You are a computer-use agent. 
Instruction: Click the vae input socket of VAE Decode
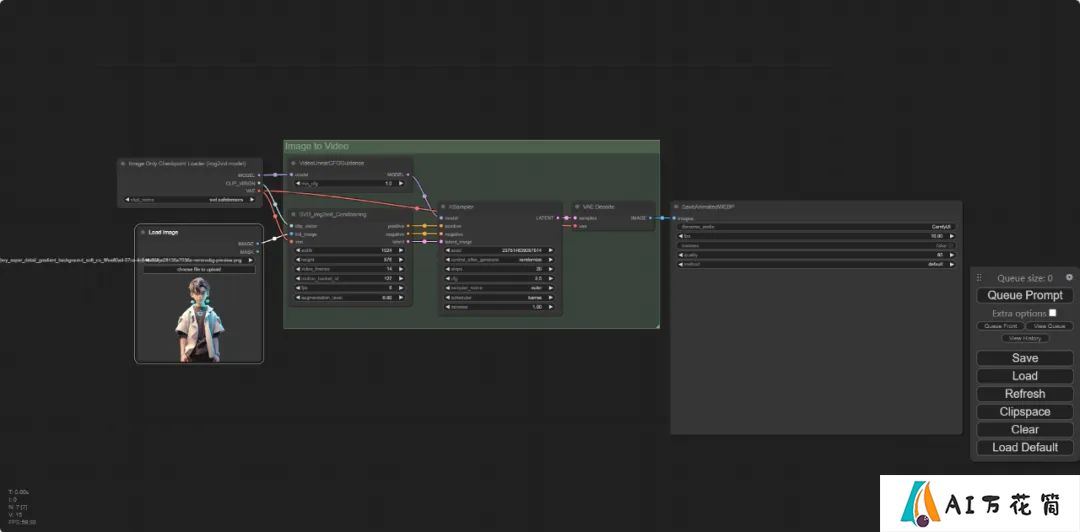[574, 226]
